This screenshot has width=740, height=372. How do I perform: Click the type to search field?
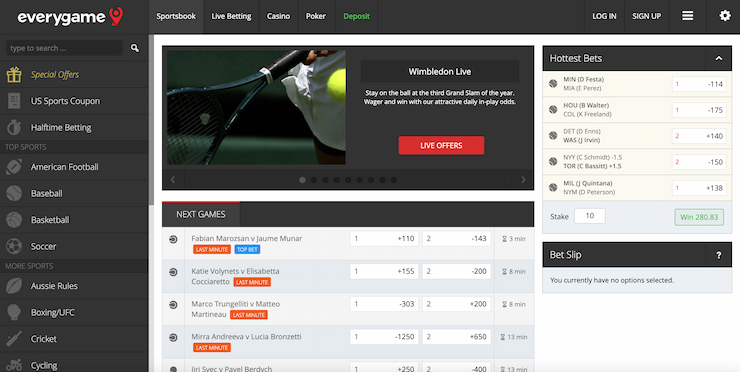(64, 48)
